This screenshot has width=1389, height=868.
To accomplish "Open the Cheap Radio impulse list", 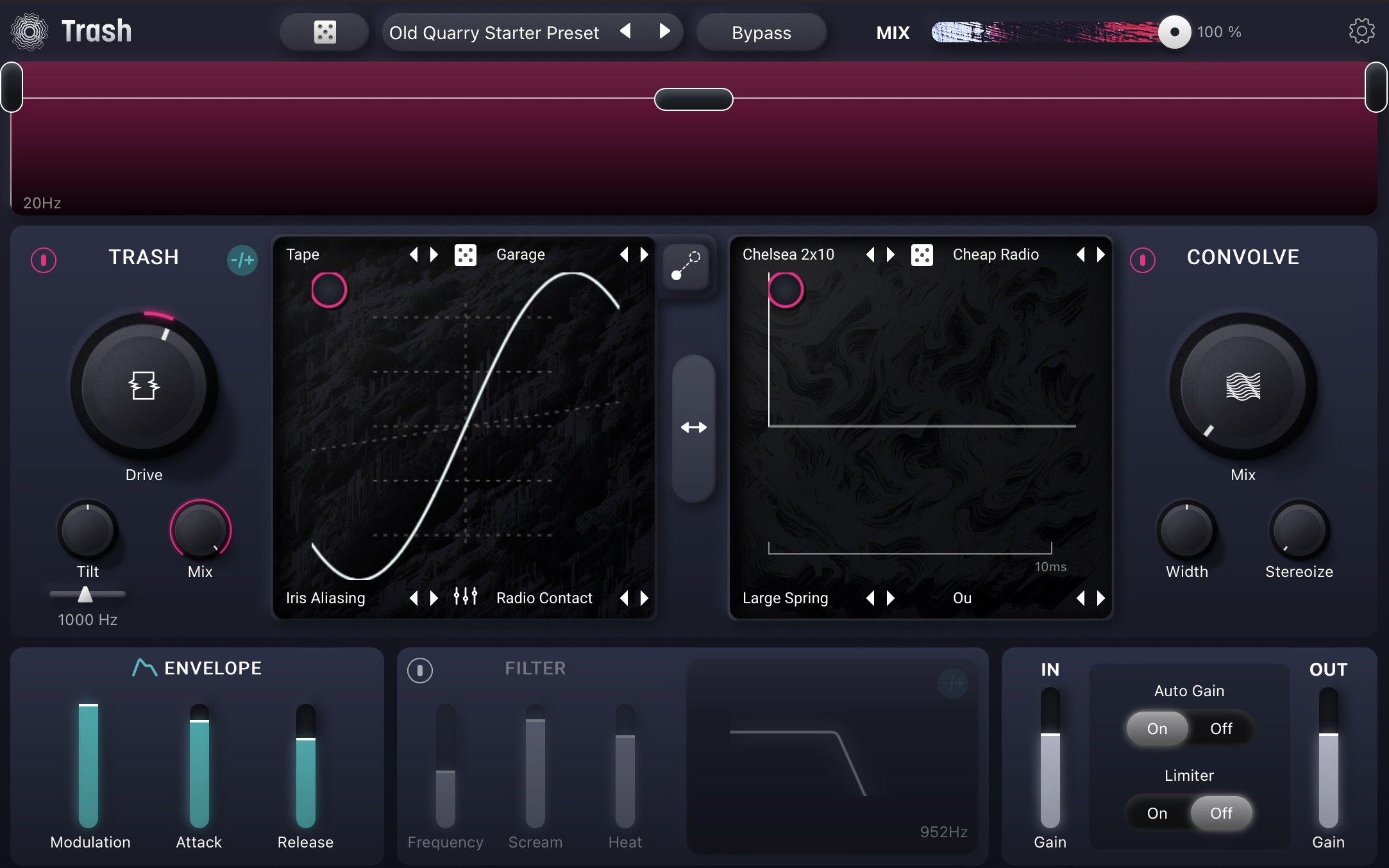I will [x=996, y=255].
